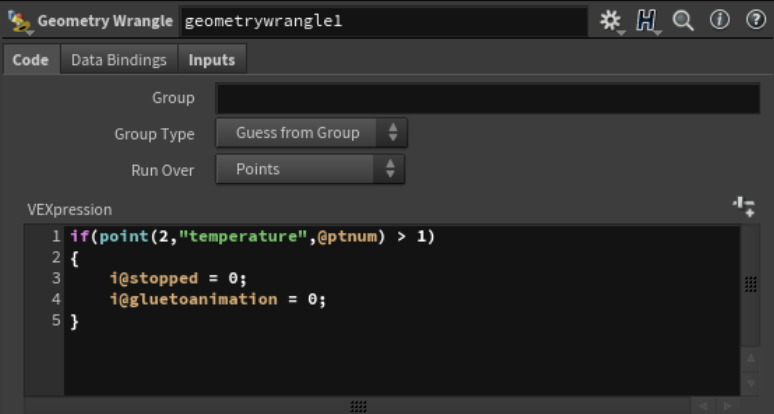This screenshot has height=414, width=774.
Task: Click the Geometry Wrangle node type icon
Action: [x=19, y=22]
